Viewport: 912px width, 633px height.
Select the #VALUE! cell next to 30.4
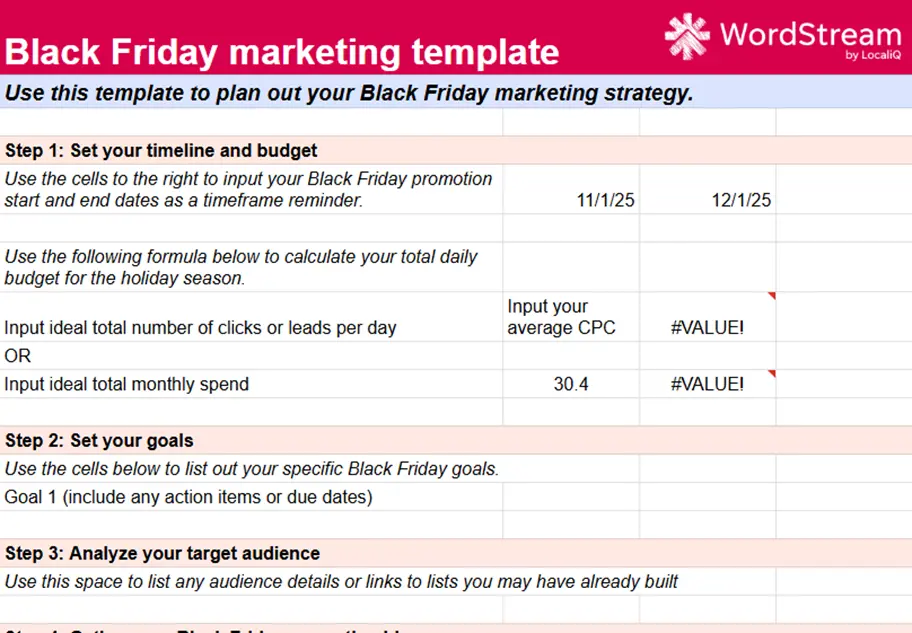click(x=707, y=384)
